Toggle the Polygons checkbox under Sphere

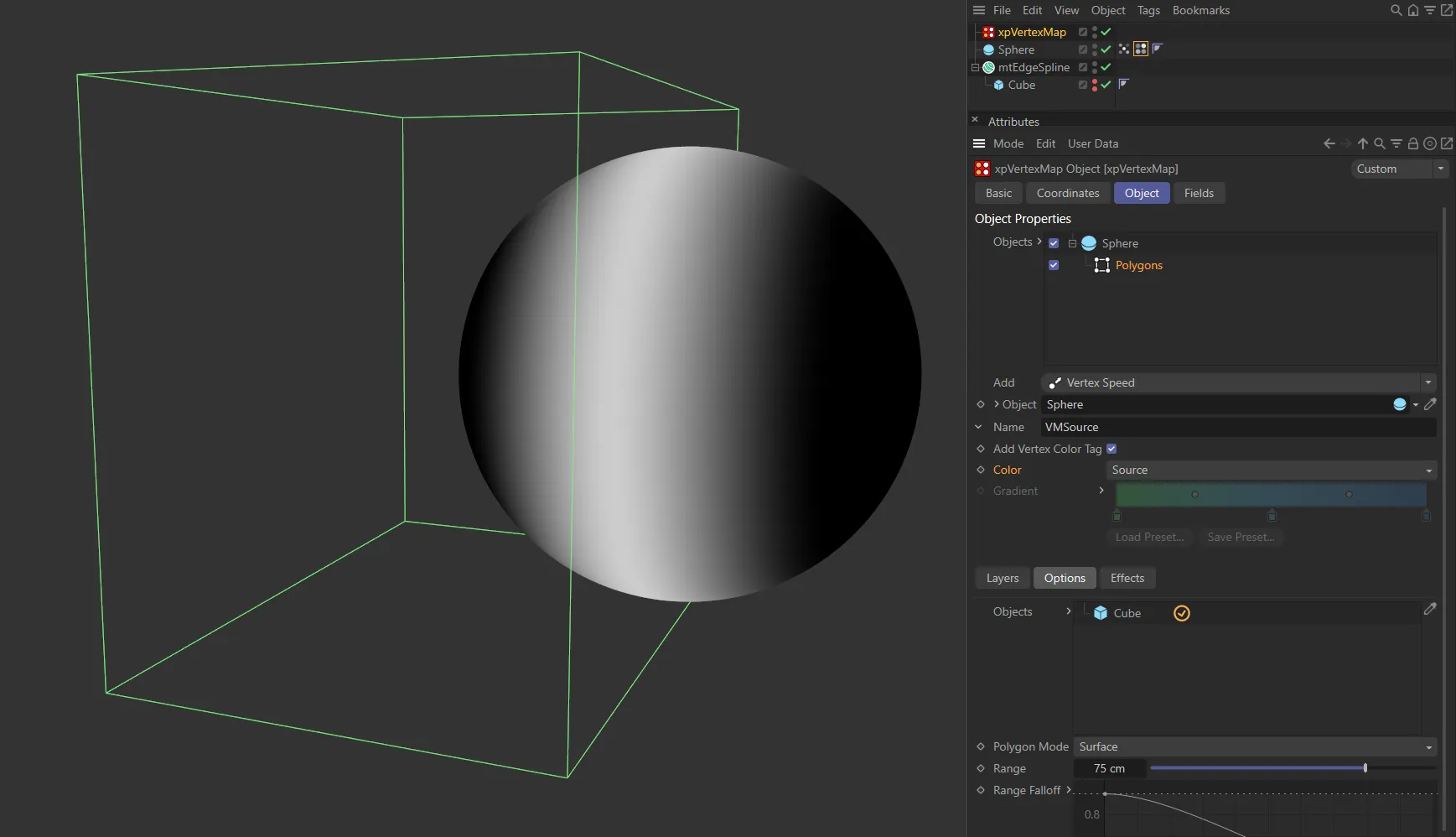tap(1054, 264)
